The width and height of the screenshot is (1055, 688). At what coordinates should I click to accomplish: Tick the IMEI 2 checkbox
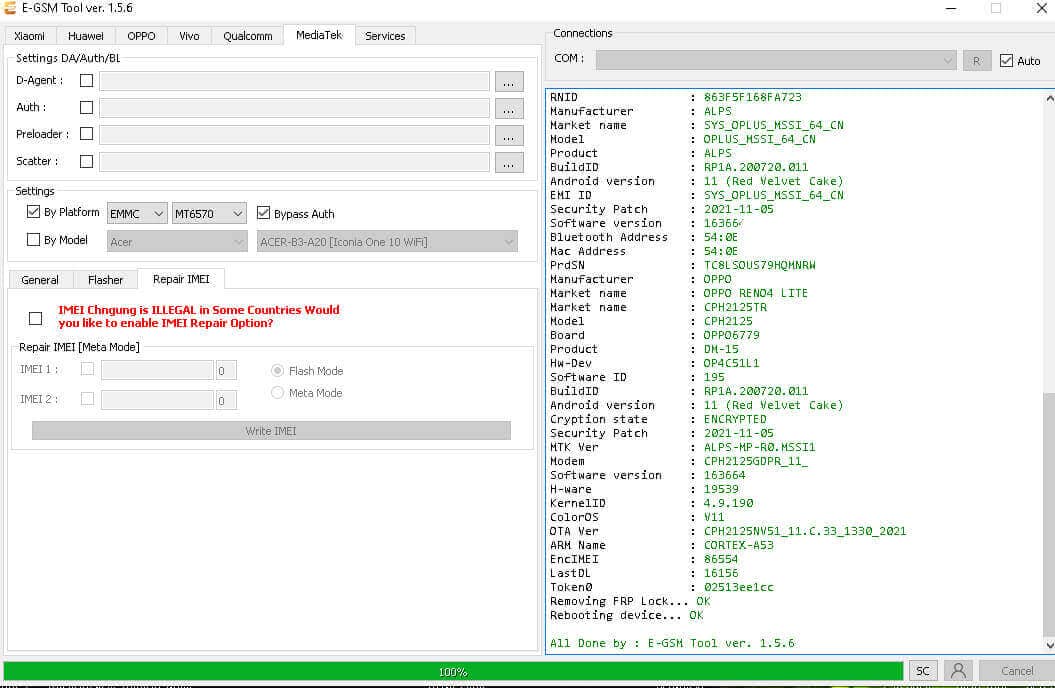(x=87, y=398)
